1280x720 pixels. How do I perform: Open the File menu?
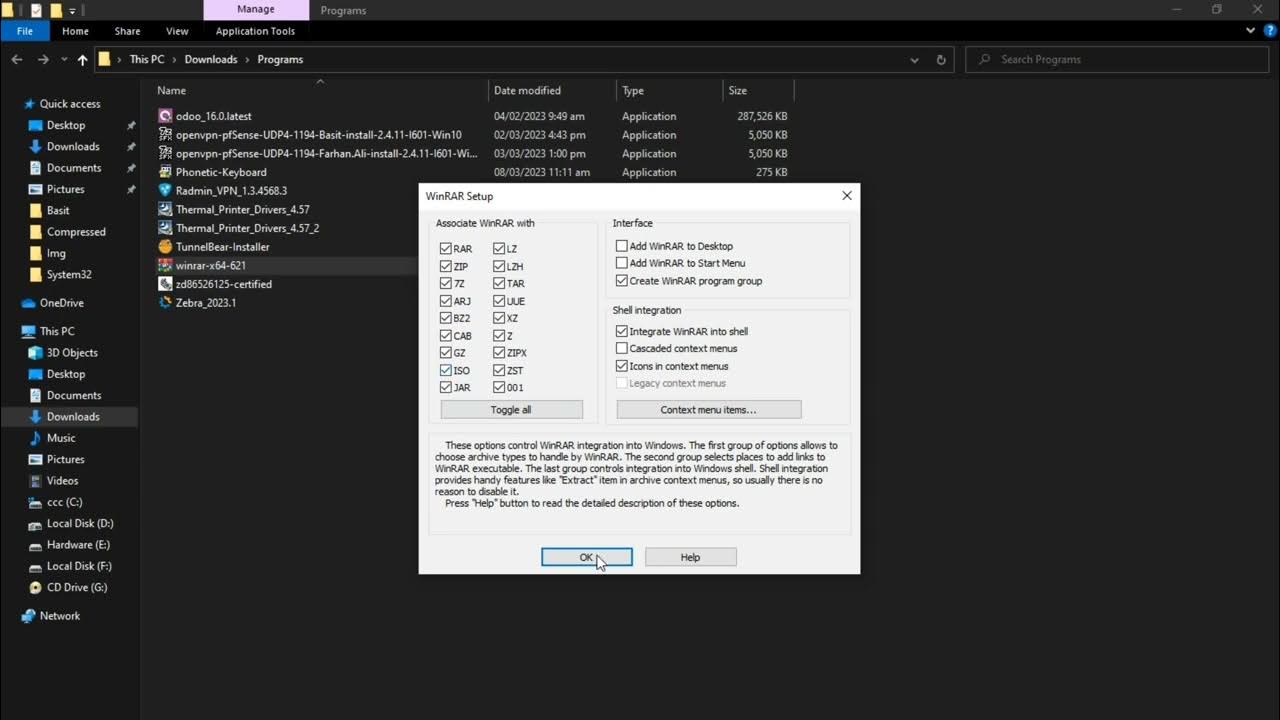(24, 31)
